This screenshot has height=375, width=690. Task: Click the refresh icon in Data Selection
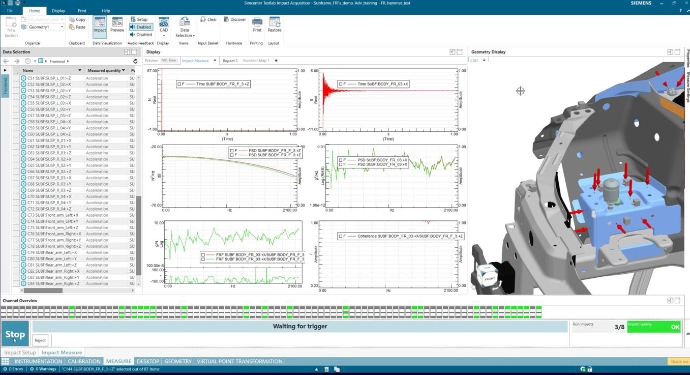pyautogui.click(x=135, y=61)
